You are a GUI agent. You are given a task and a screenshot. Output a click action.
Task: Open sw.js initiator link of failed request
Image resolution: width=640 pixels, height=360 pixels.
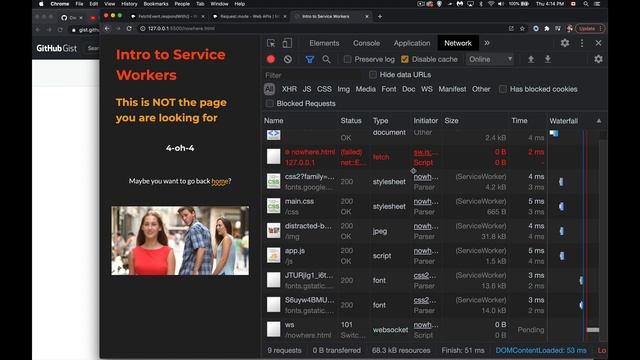(425, 152)
